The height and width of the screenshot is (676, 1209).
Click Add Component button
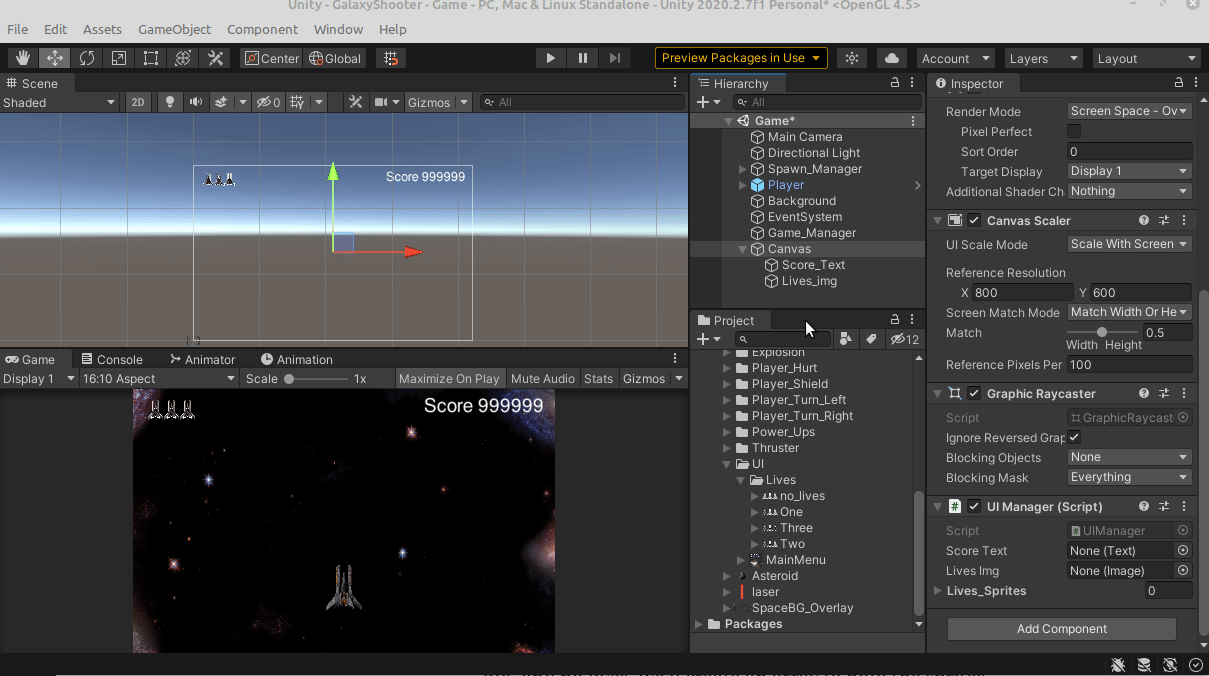[1061, 629]
